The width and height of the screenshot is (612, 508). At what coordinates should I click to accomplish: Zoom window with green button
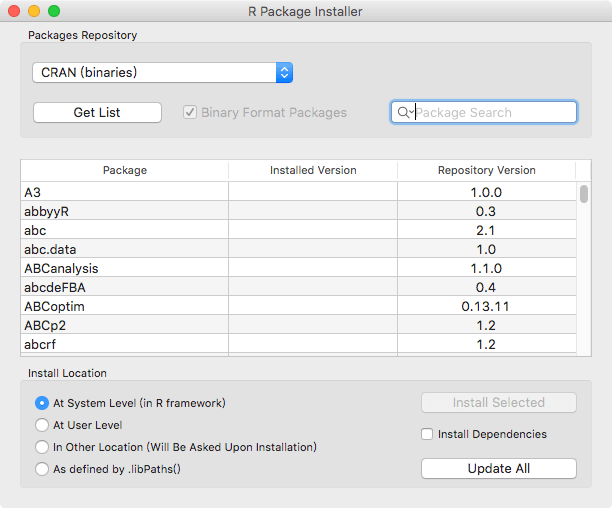click(x=54, y=11)
